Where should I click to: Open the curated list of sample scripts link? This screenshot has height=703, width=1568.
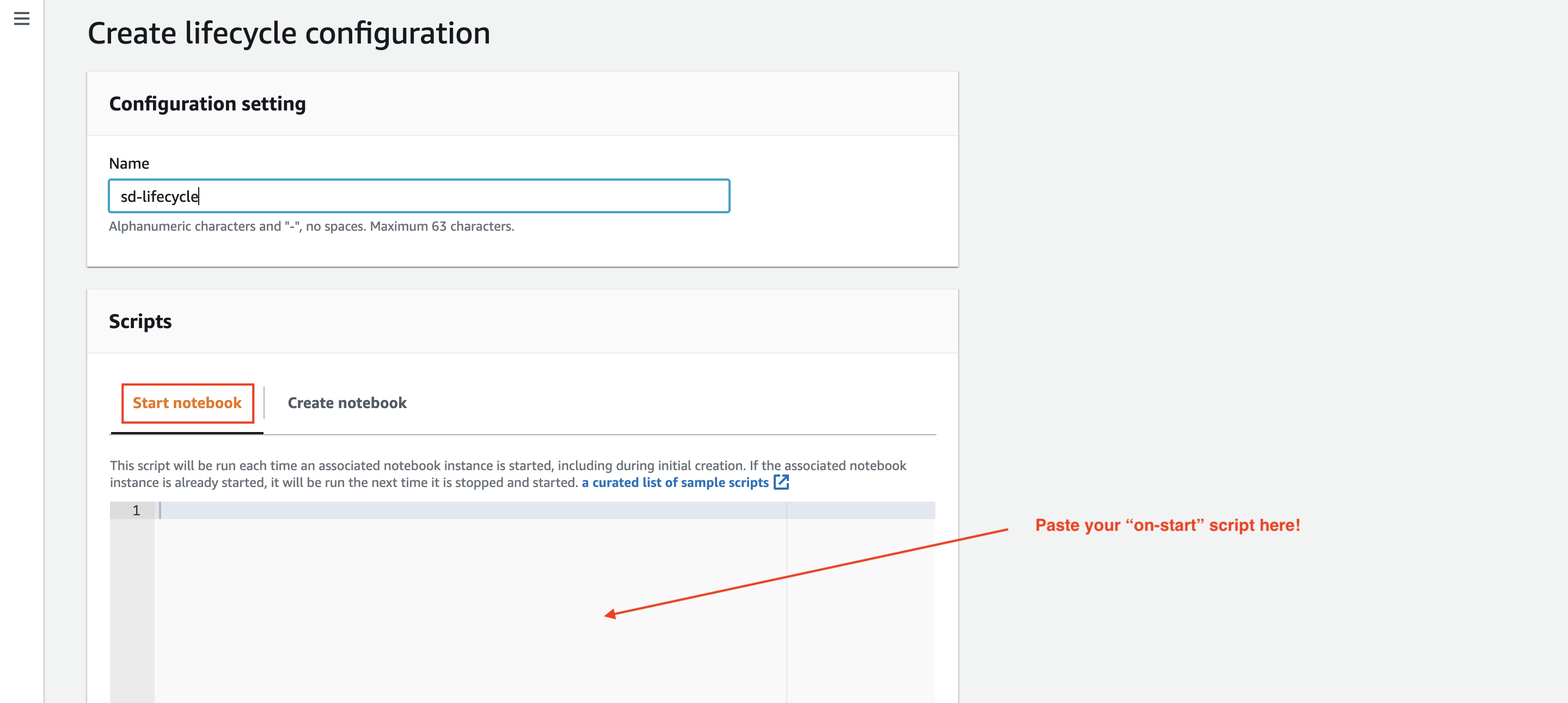(675, 482)
